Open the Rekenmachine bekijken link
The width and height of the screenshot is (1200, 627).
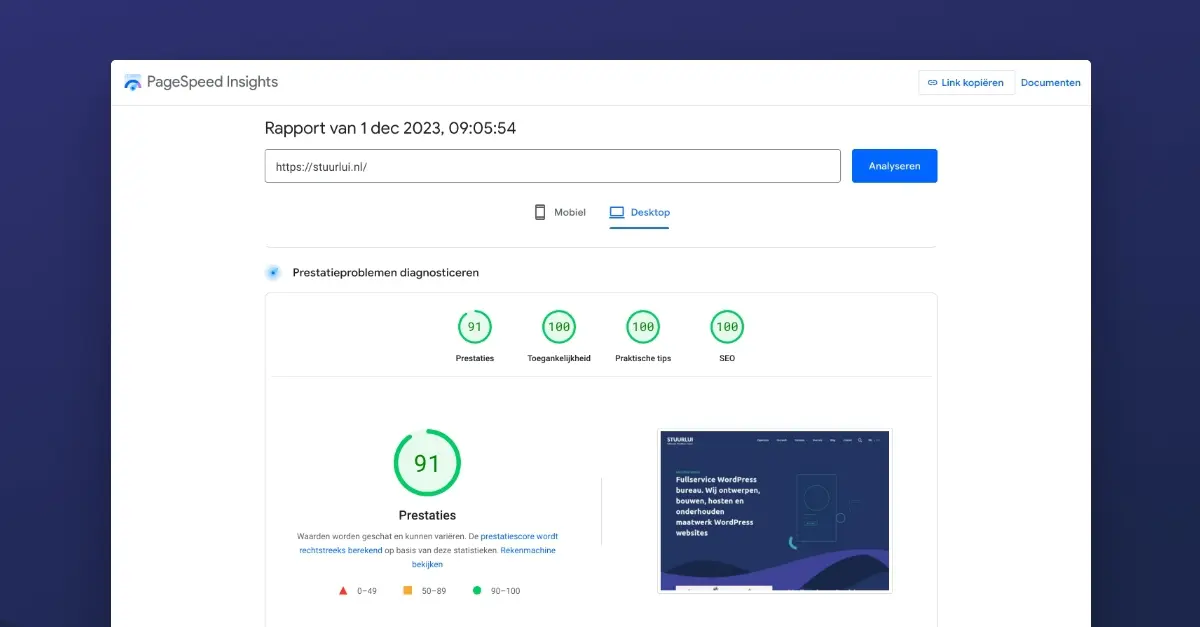[x=528, y=549]
